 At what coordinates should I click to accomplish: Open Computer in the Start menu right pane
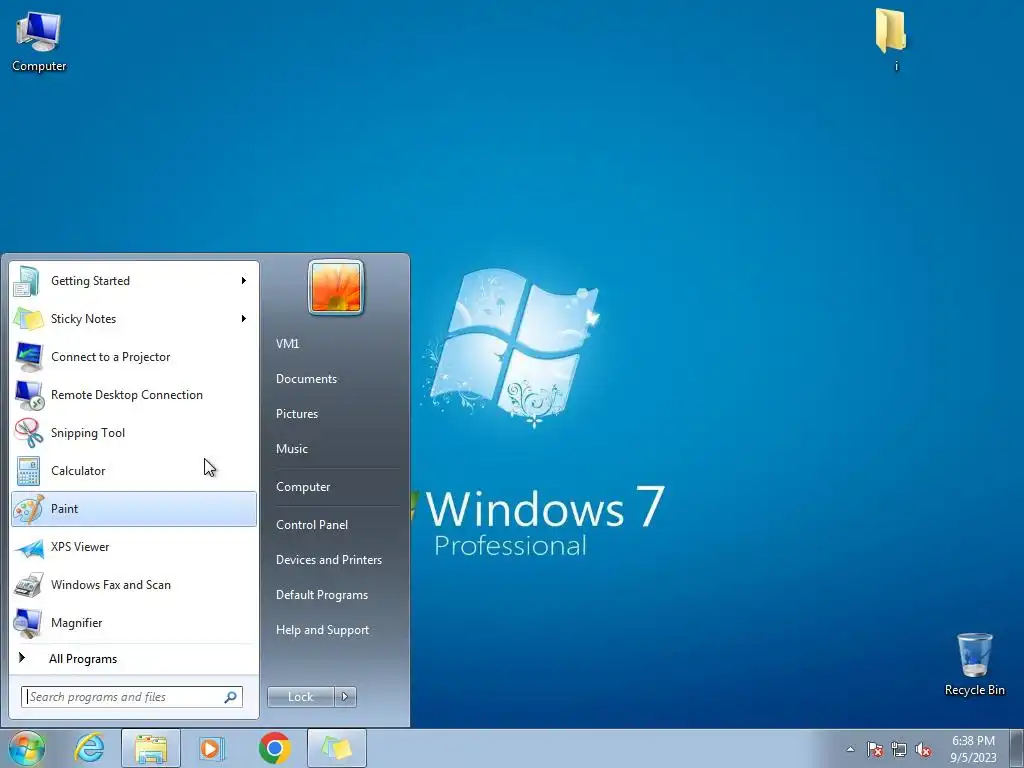point(303,487)
